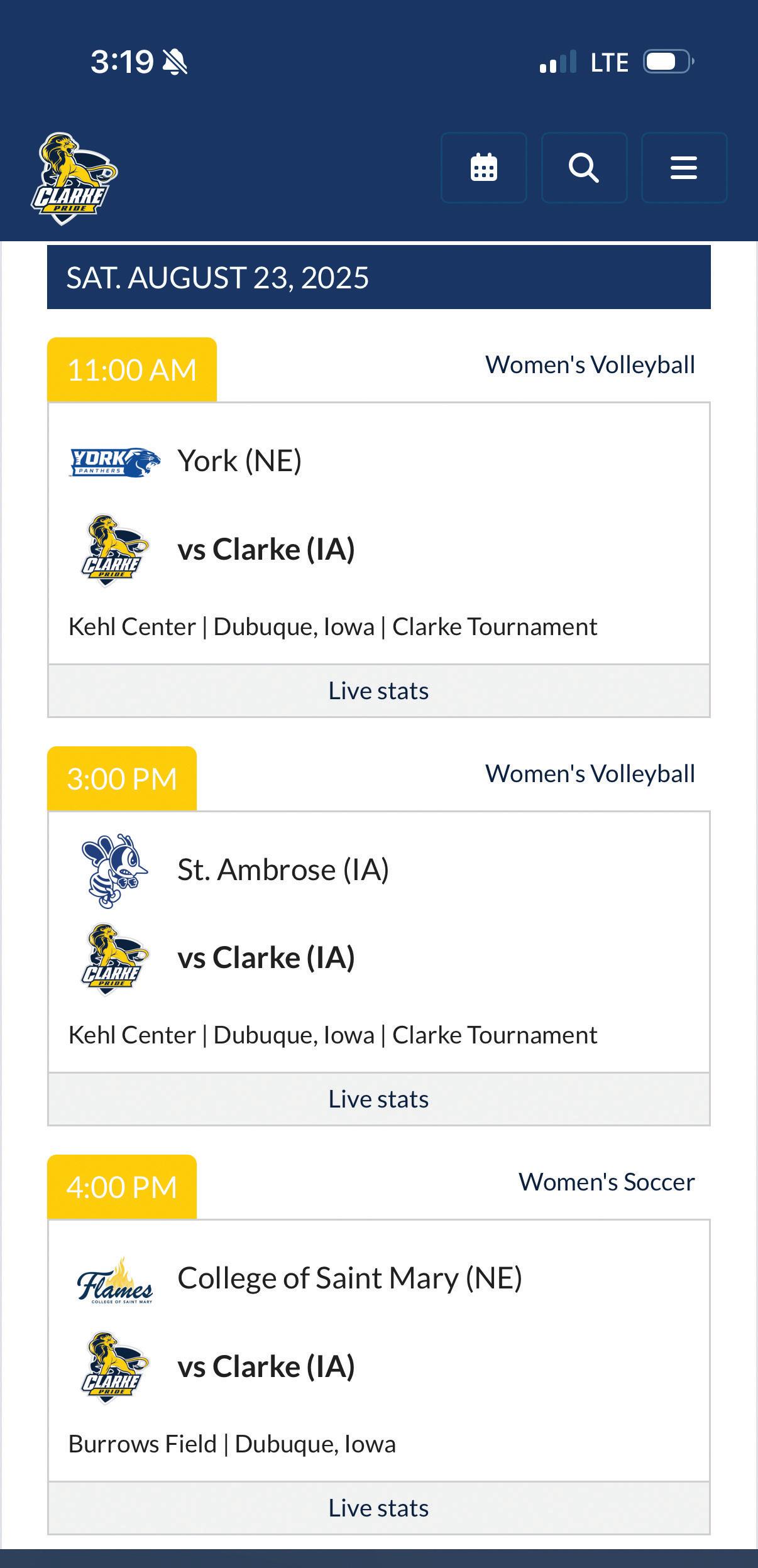758x1568 pixels.
Task: Tap the search magnifier icon
Action: [x=584, y=168]
